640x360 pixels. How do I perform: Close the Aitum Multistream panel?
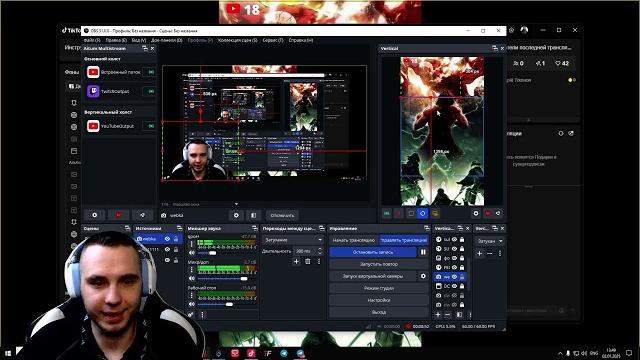pyautogui.click(x=153, y=48)
